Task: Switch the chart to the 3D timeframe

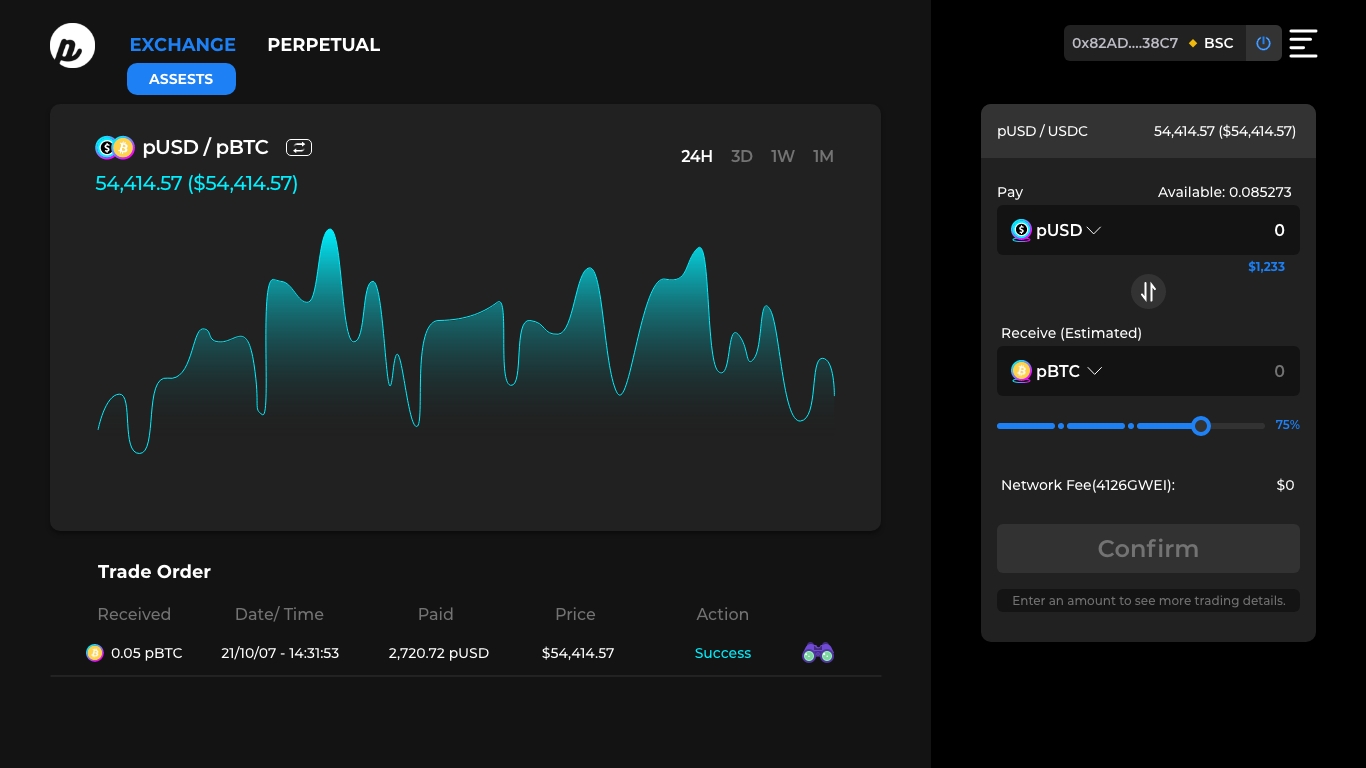Action: pos(741,156)
